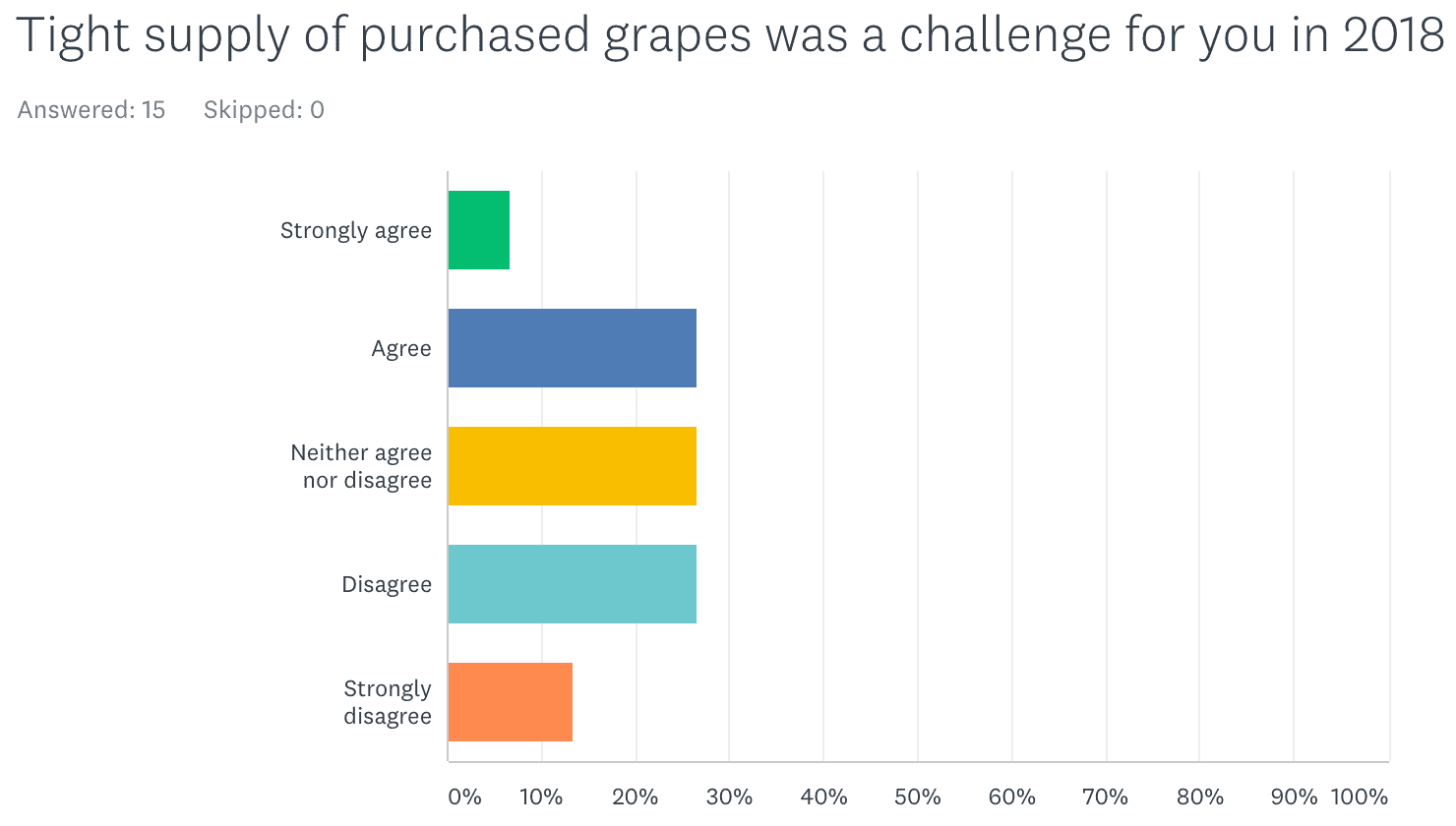Click the Strongly disagree label

tap(388, 702)
